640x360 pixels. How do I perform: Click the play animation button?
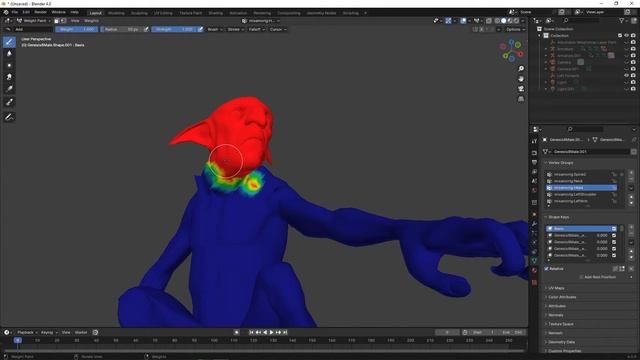(x=271, y=333)
